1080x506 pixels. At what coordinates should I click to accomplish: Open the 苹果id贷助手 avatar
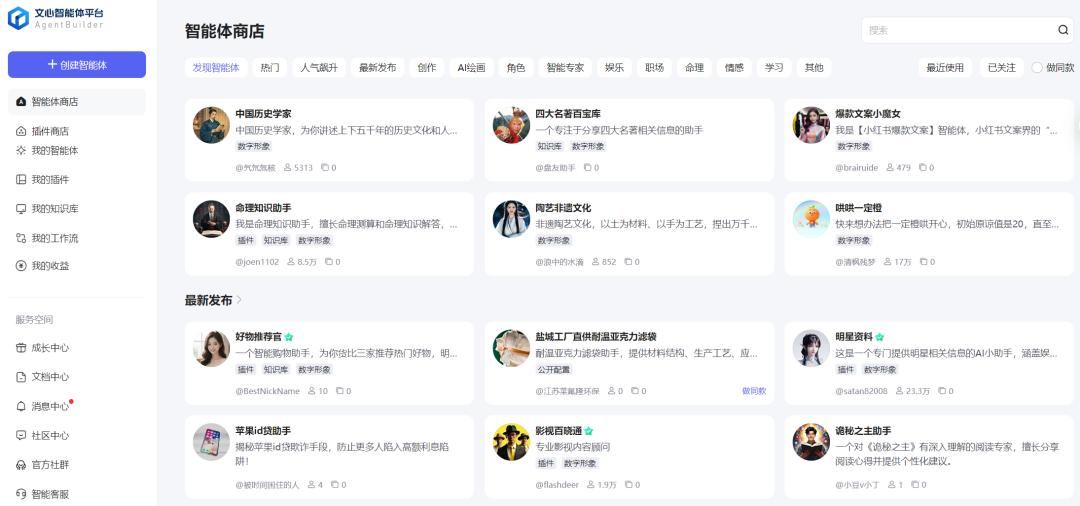click(211, 442)
